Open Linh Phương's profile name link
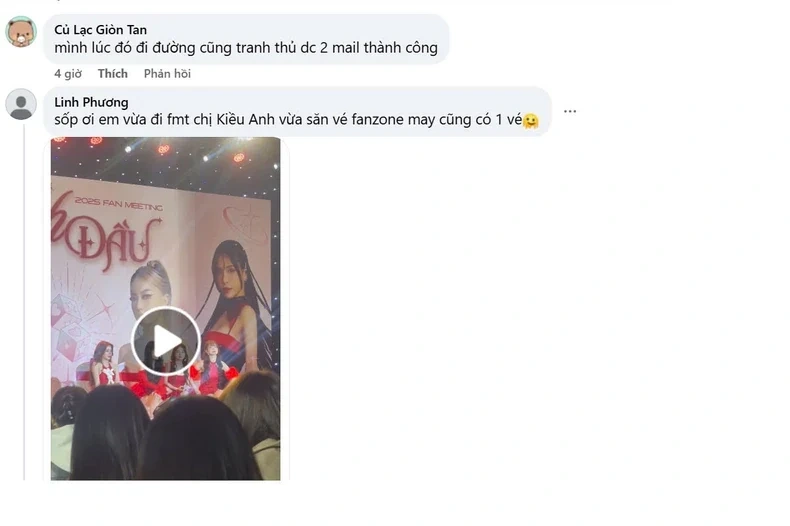 pos(91,102)
